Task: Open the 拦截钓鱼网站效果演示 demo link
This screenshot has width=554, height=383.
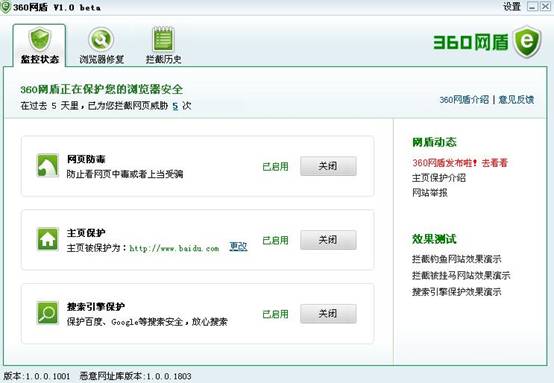Action: [456, 259]
